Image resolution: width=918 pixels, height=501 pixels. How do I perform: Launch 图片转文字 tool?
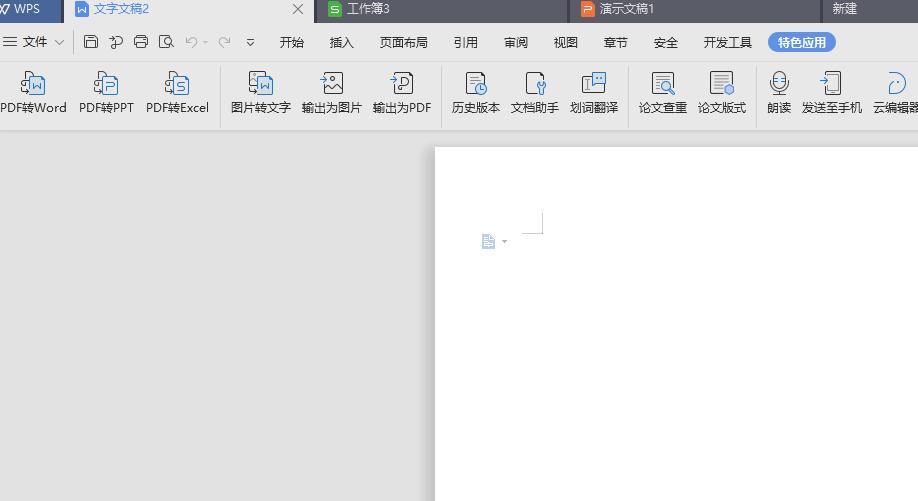coord(261,92)
